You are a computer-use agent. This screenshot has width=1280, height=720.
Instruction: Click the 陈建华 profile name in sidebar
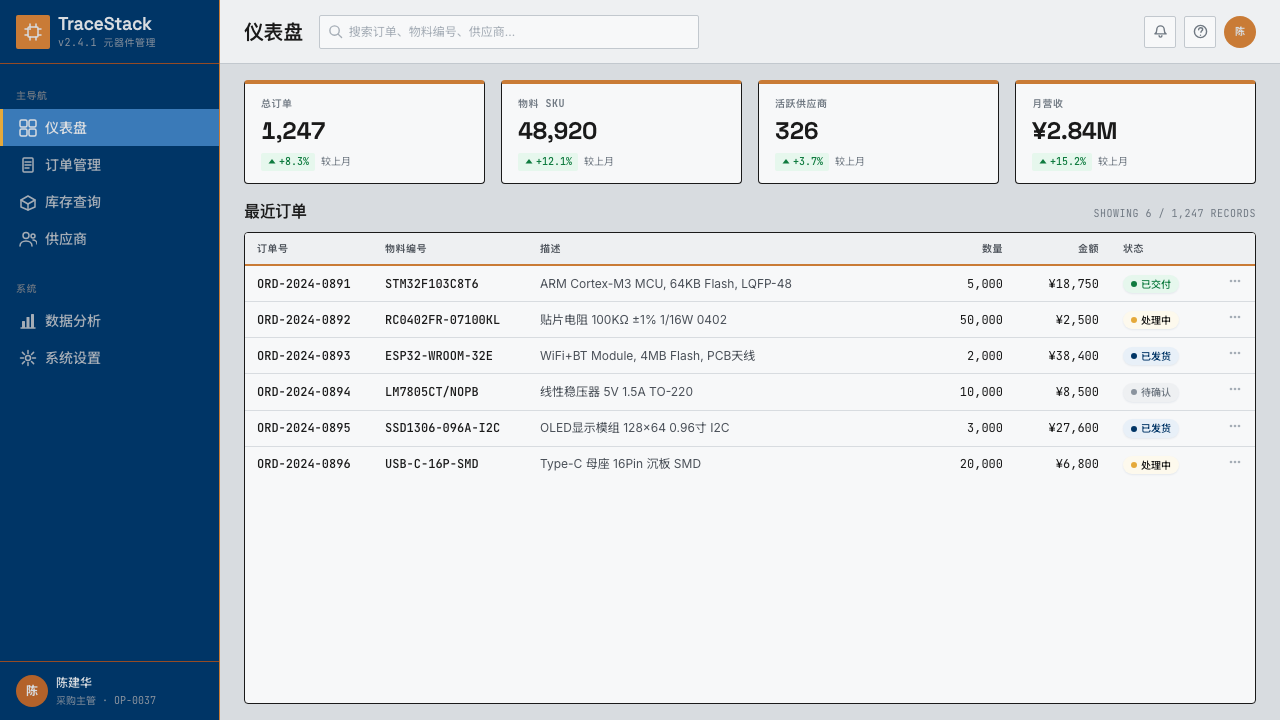pyautogui.click(x=74, y=683)
